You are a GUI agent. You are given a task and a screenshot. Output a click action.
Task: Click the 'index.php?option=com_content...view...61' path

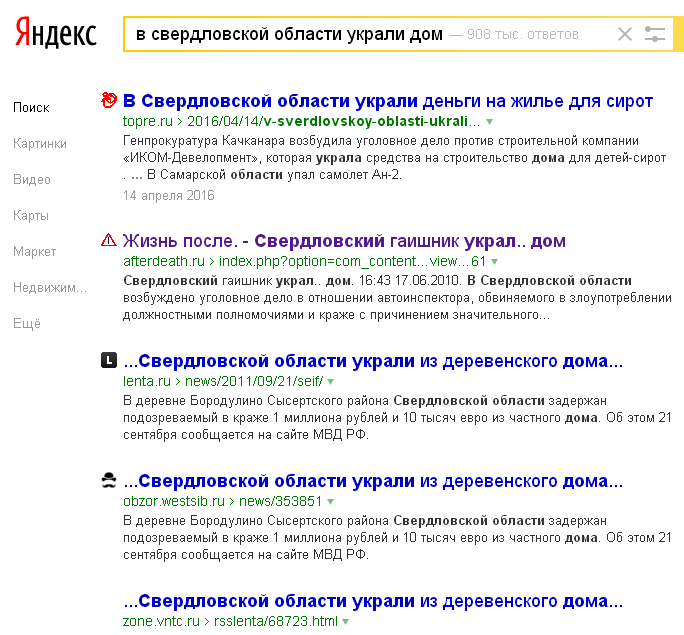tap(352, 261)
